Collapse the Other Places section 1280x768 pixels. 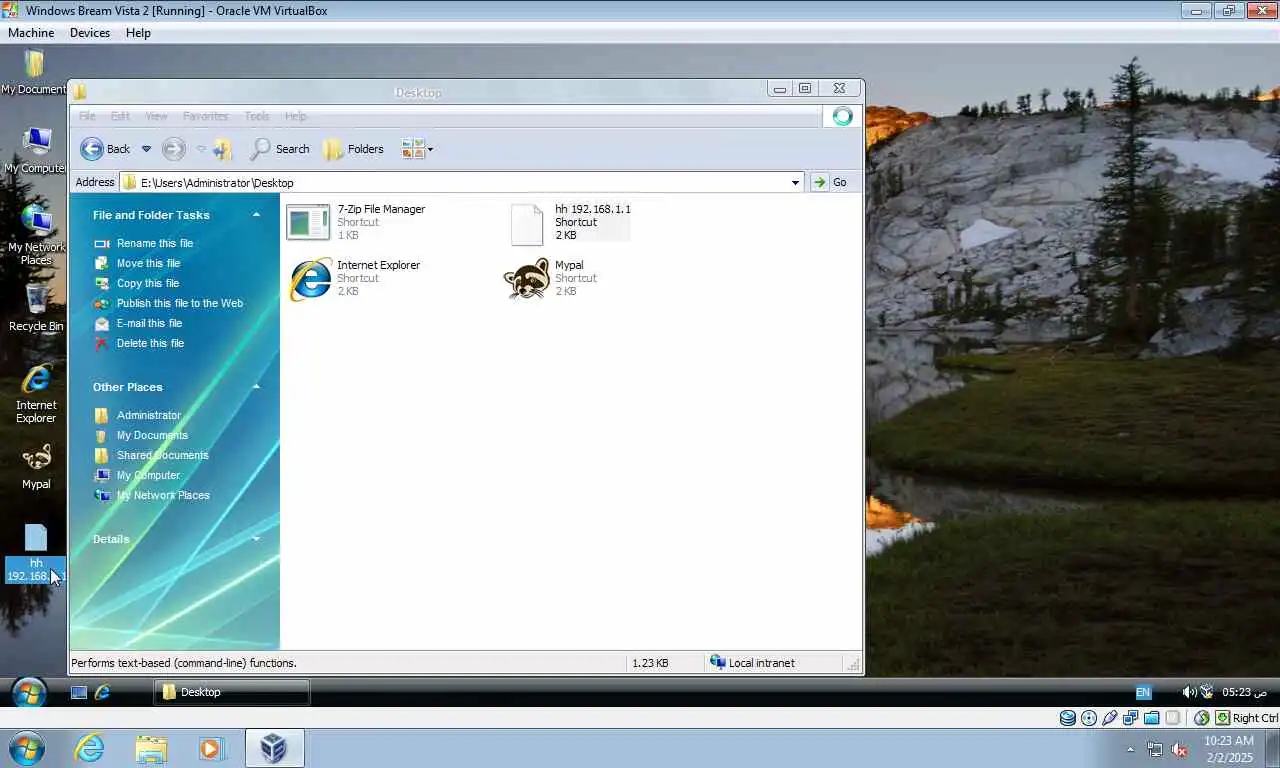(x=256, y=387)
